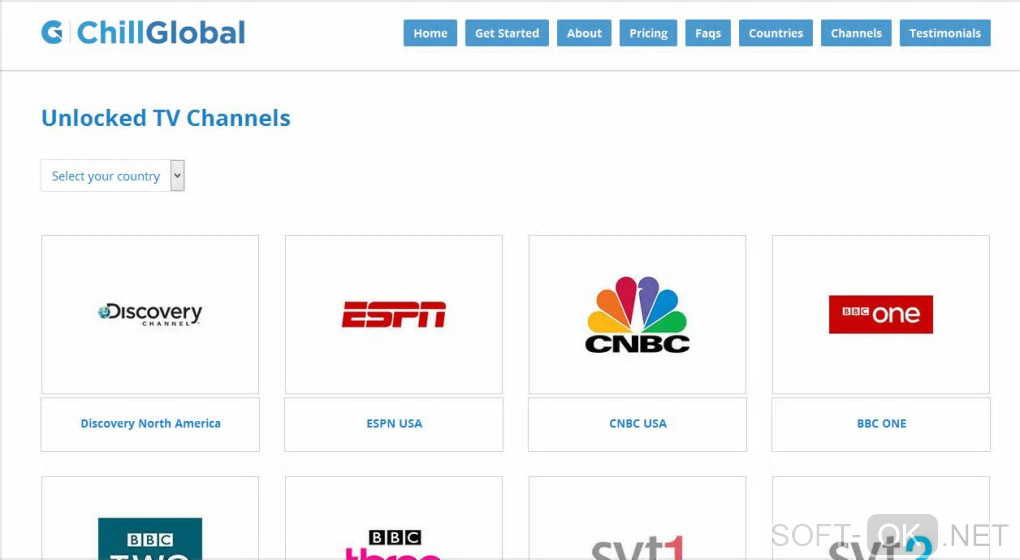Click the SVT1 logo tile

[x=638, y=518]
